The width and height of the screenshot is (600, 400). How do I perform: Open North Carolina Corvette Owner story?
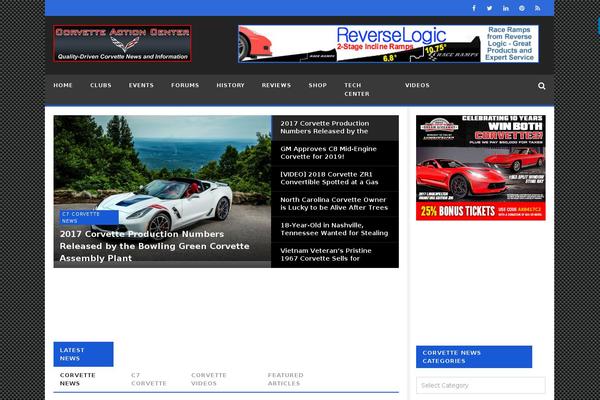(335, 204)
